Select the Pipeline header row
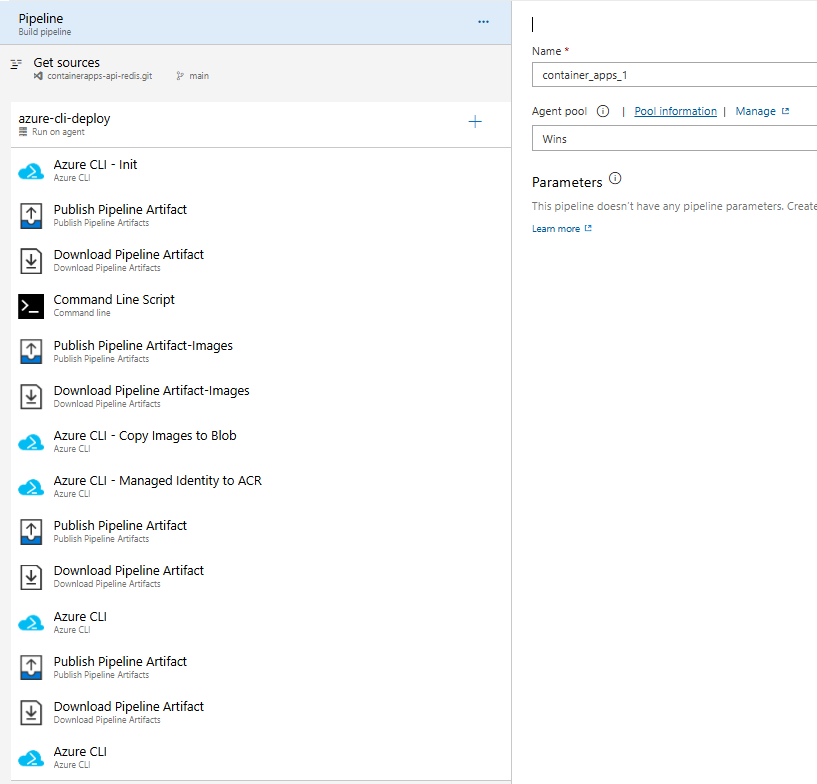This screenshot has width=817, height=784. (x=255, y=22)
